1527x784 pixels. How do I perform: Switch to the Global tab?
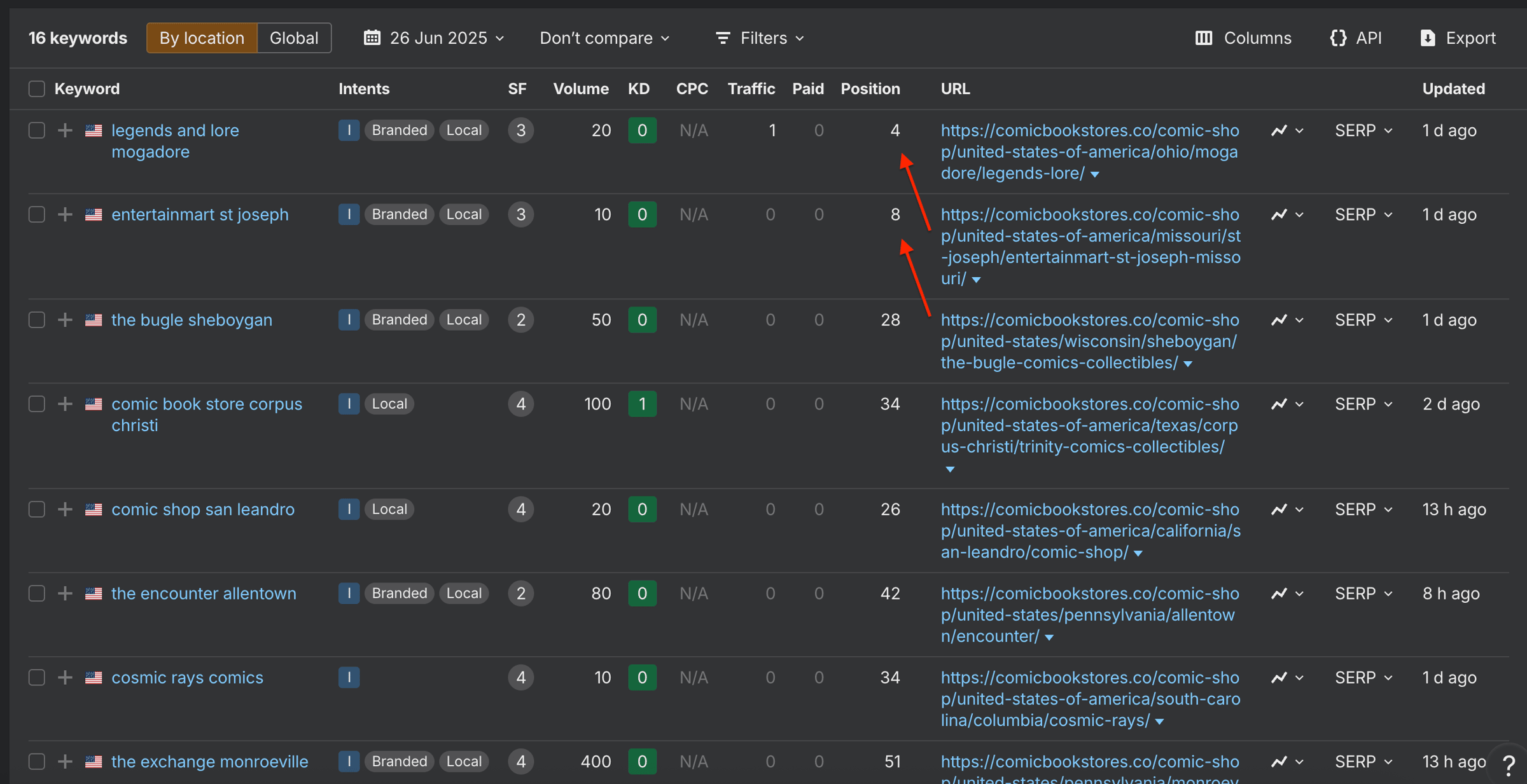click(x=293, y=38)
